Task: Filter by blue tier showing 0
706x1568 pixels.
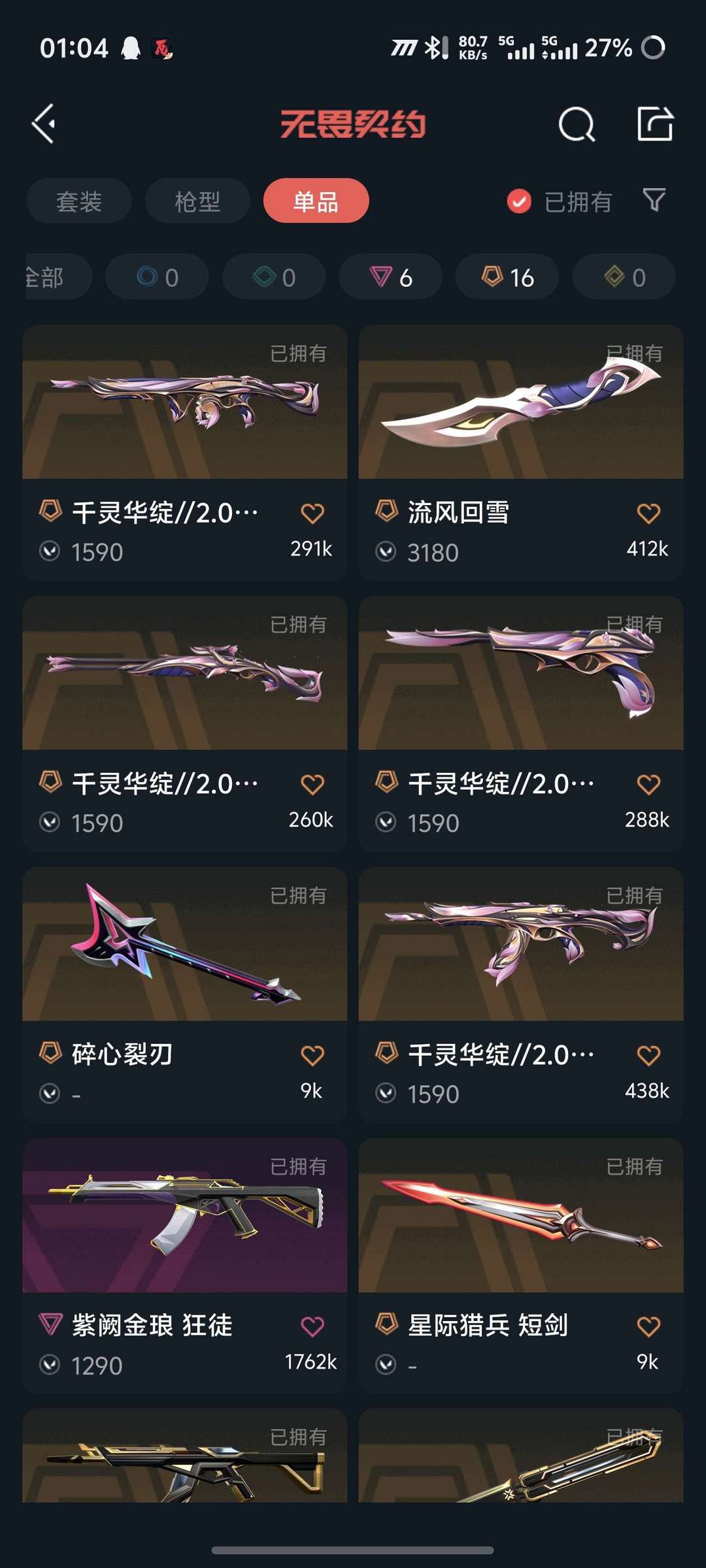Action: 157,277
